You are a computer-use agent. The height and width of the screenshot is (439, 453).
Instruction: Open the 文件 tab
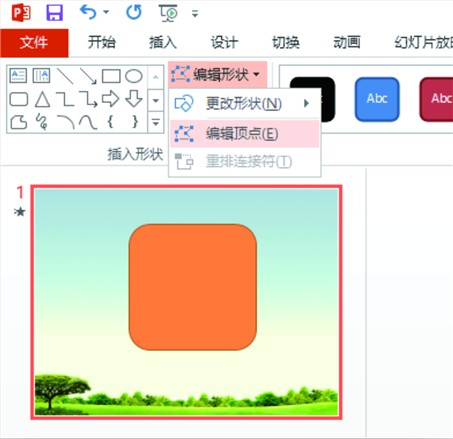coord(34,43)
